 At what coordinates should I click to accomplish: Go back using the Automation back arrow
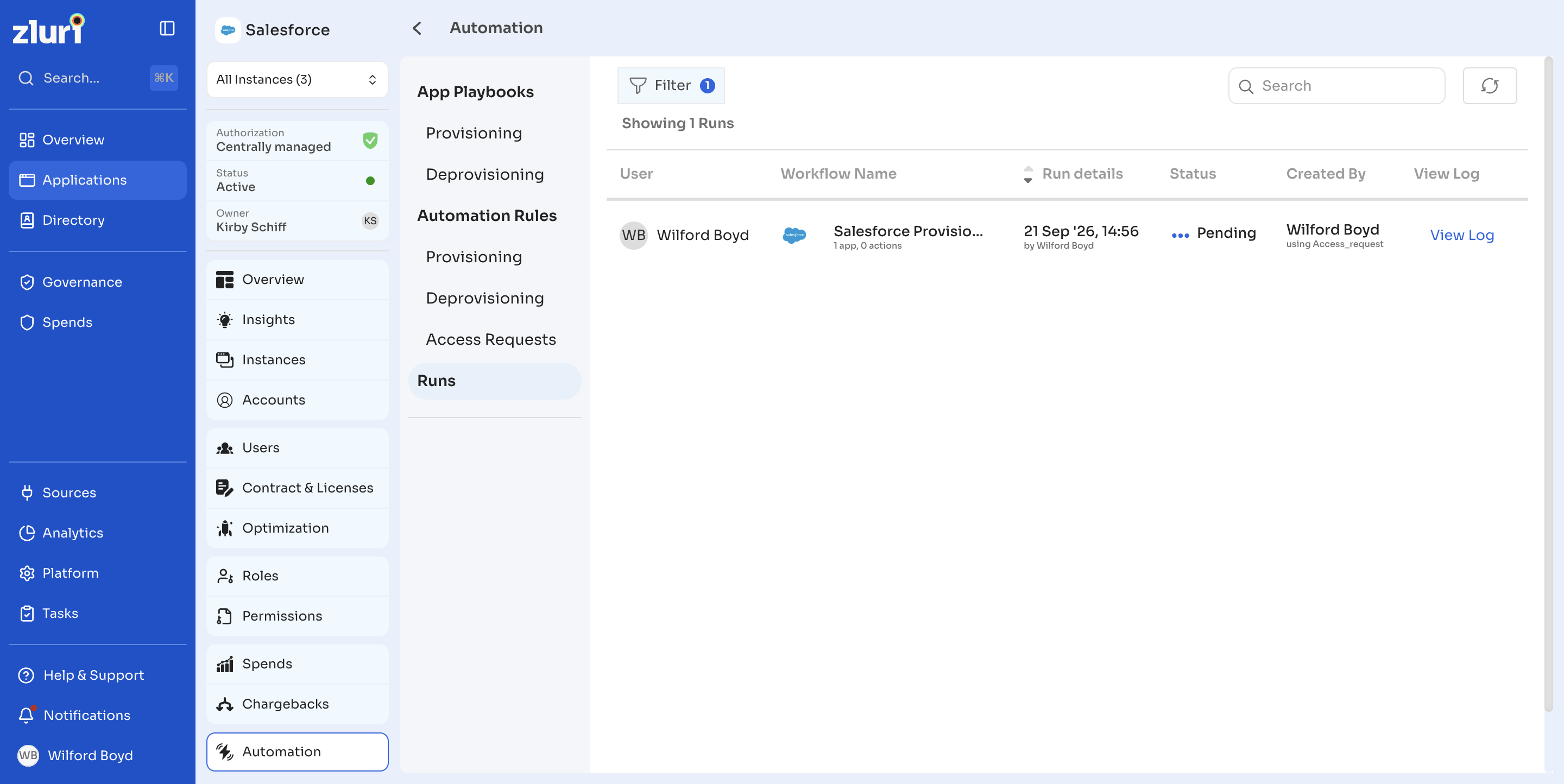[x=417, y=28]
